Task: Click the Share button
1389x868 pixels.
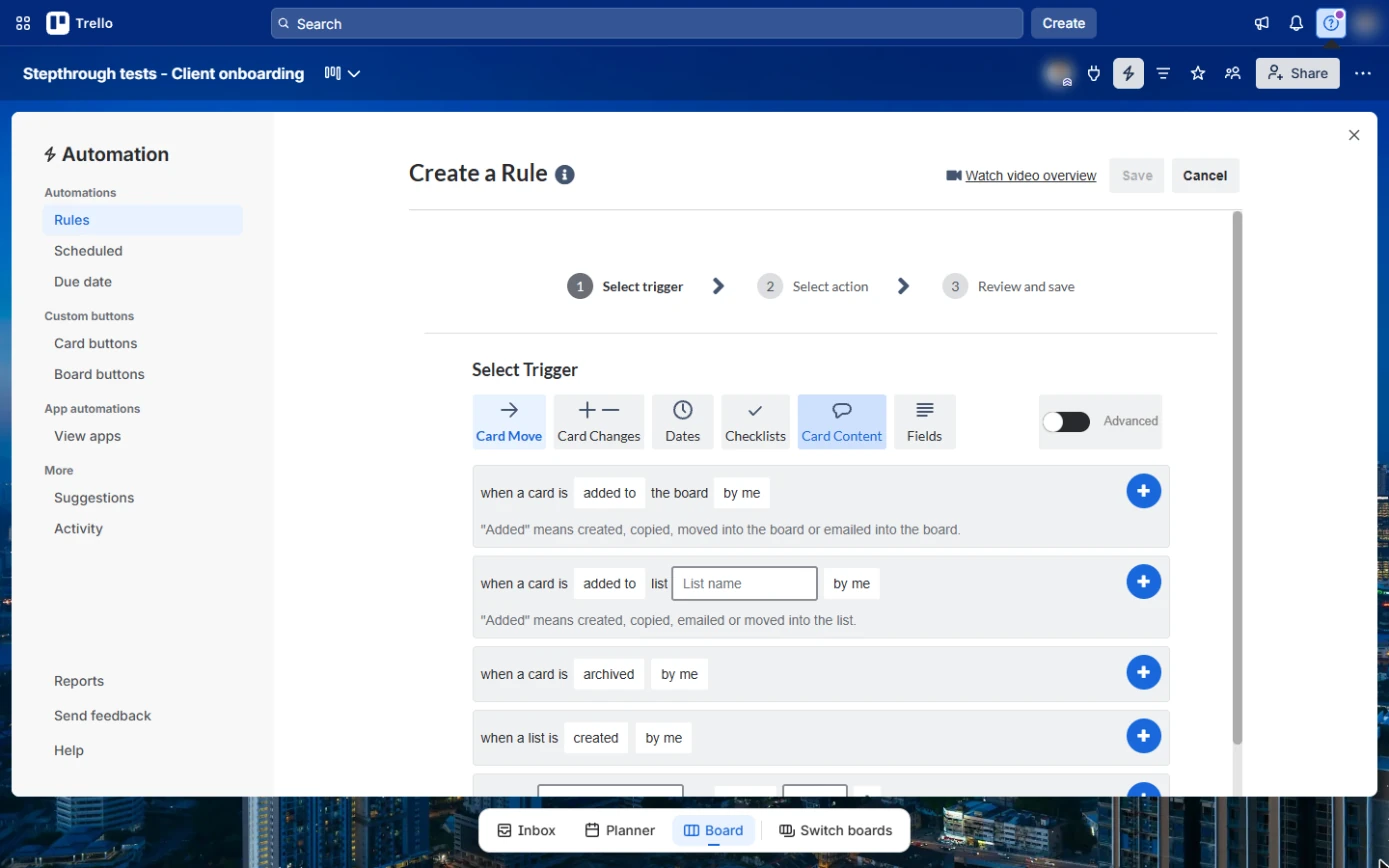Action: (x=1298, y=73)
